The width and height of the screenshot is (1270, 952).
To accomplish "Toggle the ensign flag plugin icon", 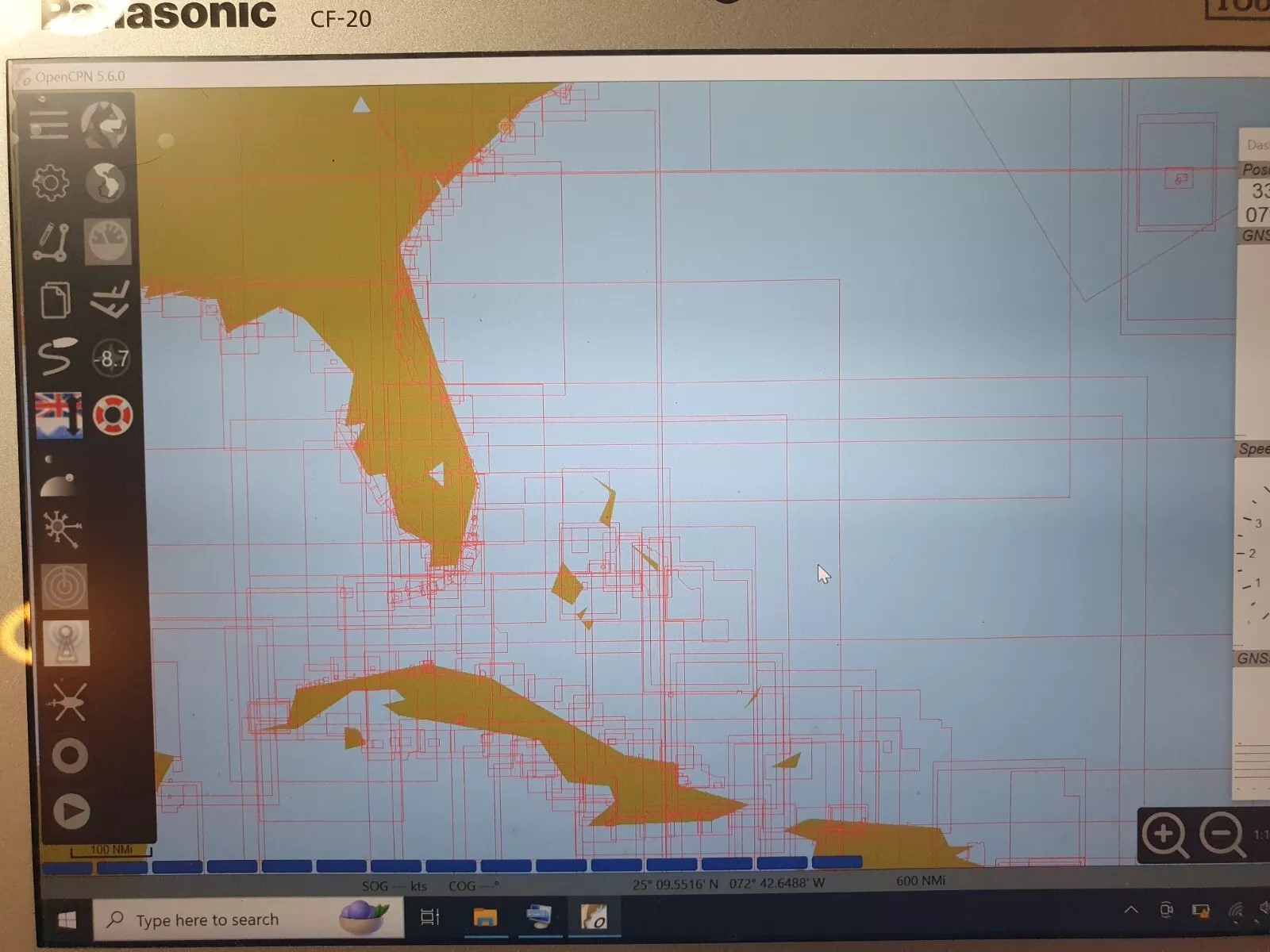I will click(x=60, y=414).
